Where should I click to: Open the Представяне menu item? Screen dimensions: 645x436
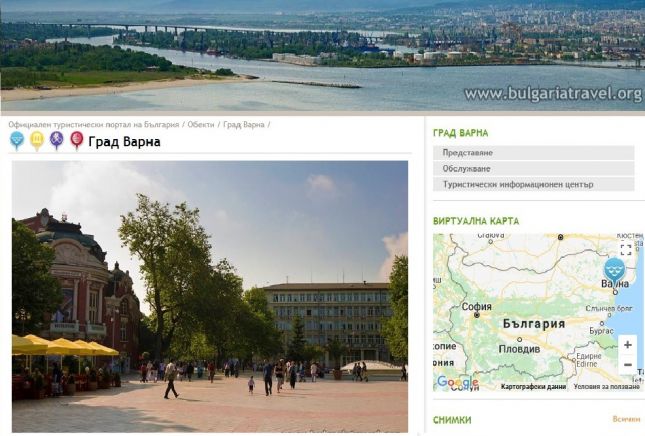click(x=534, y=153)
